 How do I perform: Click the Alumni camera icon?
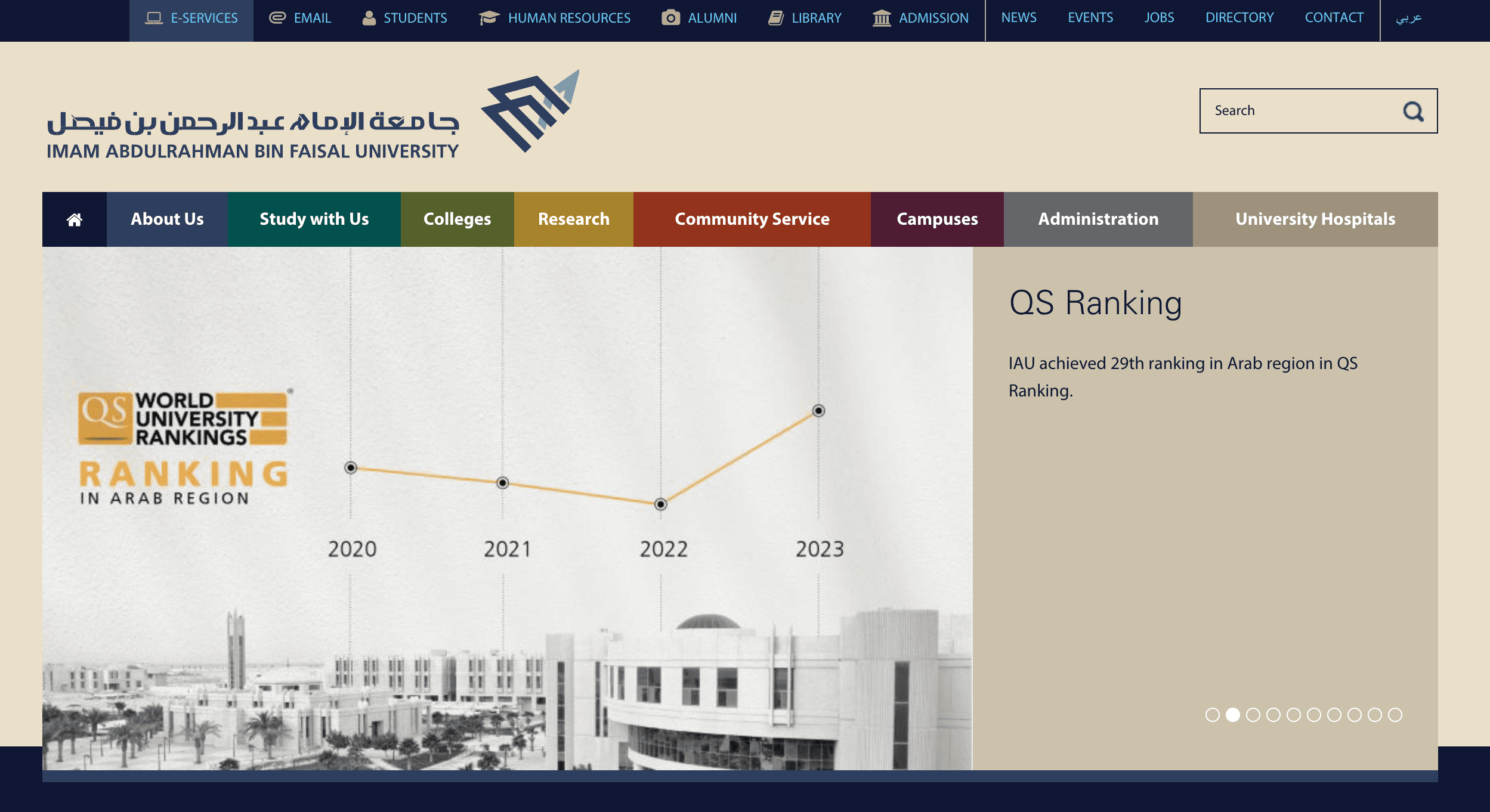pyautogui.click(x=670, y=17)
